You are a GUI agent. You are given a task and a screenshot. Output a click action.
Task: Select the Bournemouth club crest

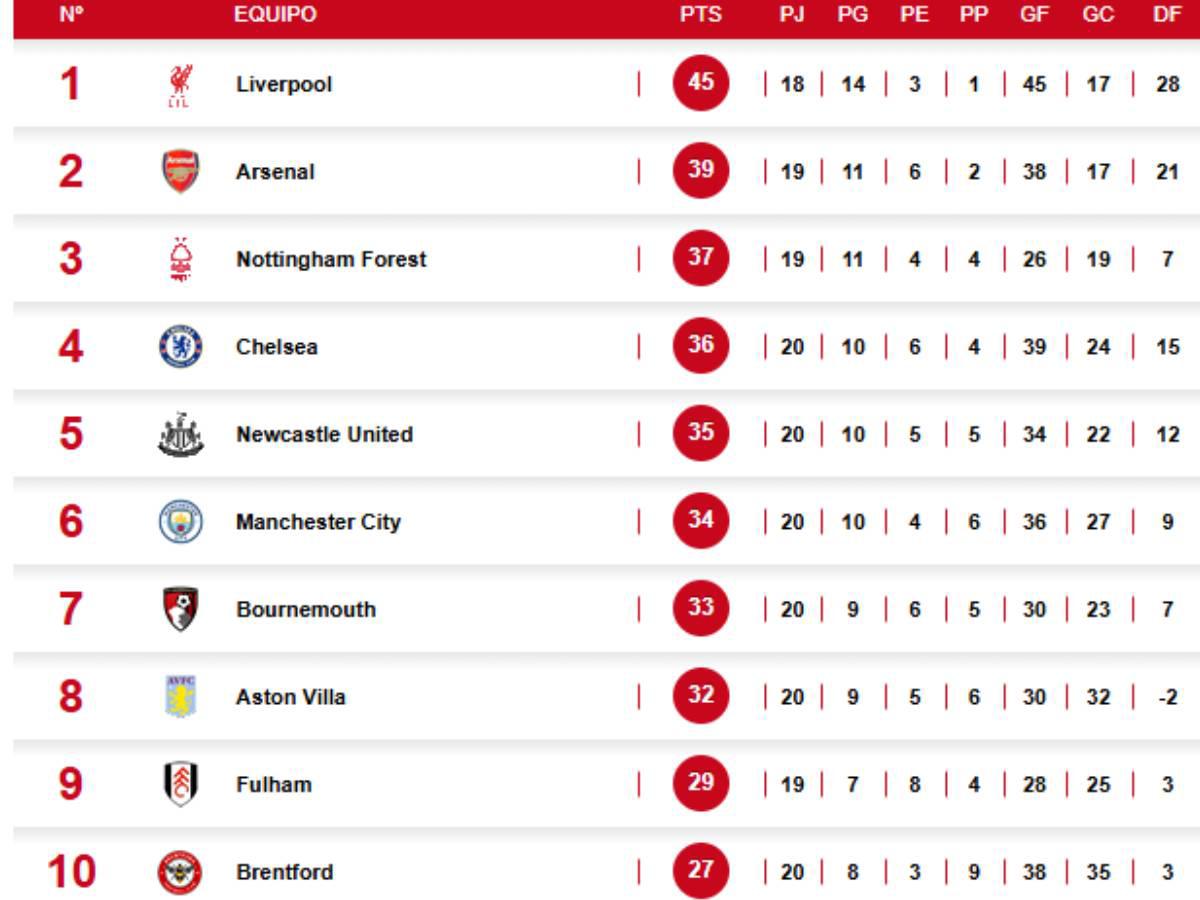(x=181, y=609)
